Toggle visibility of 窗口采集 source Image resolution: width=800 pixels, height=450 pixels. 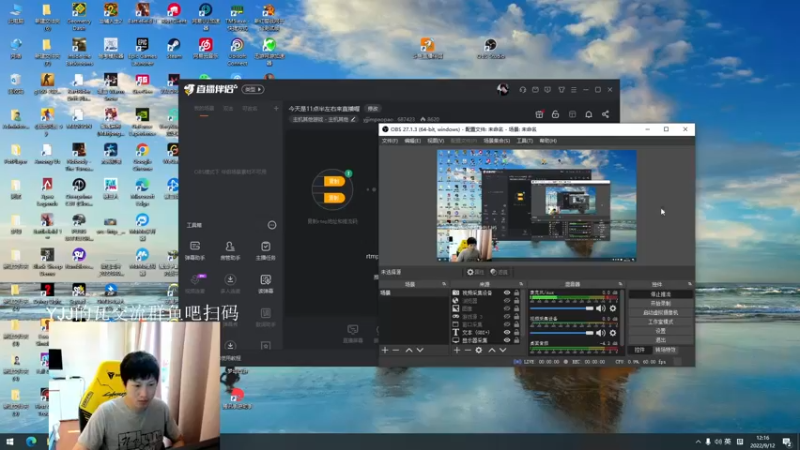tap(507, 324)
